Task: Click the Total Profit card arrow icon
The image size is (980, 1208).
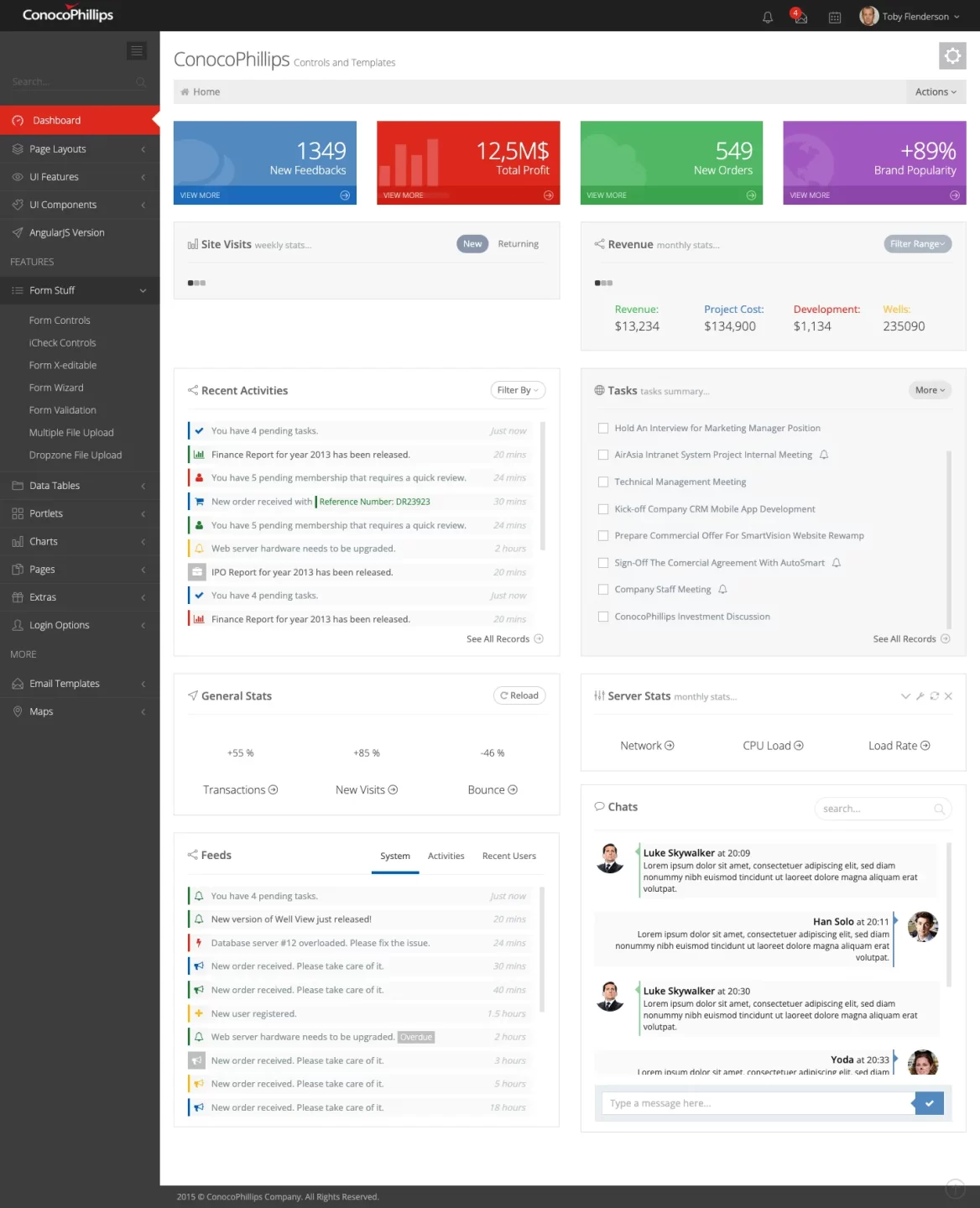Action: [549, 195]
